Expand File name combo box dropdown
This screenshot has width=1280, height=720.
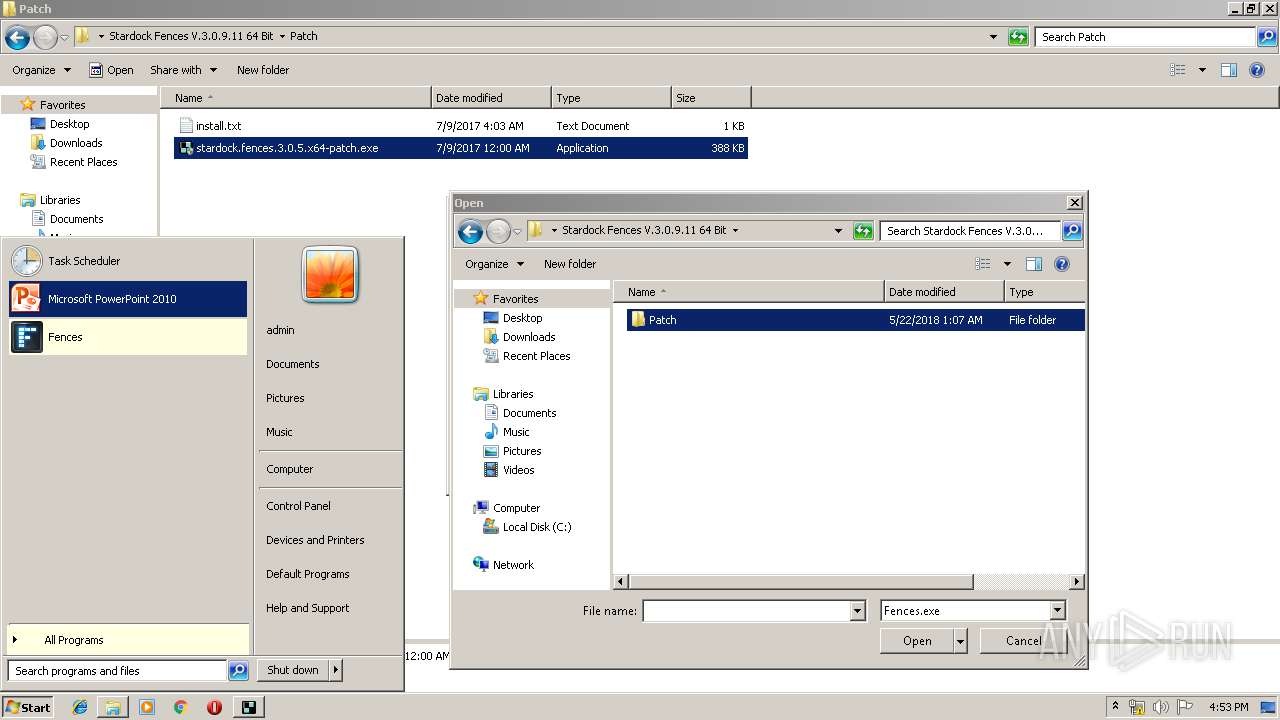(857, 611)
